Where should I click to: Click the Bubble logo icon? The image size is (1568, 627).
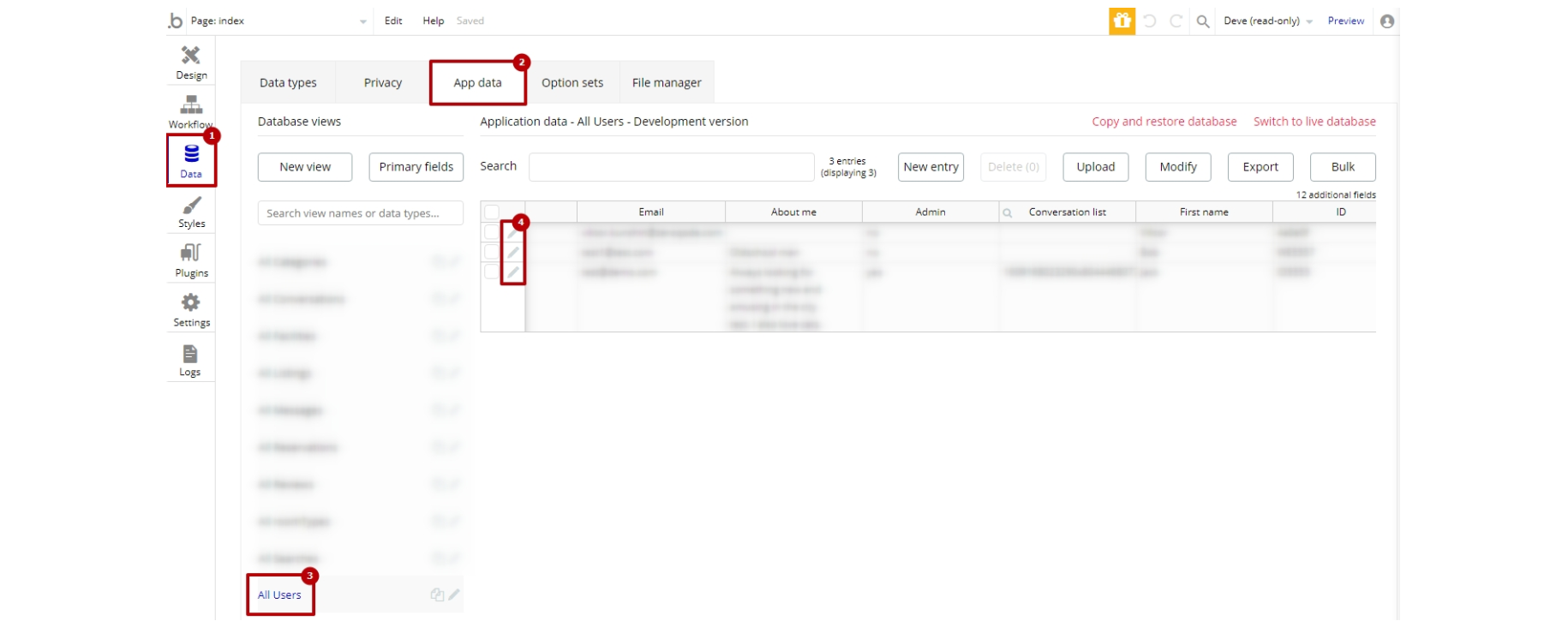click(176, 21)
